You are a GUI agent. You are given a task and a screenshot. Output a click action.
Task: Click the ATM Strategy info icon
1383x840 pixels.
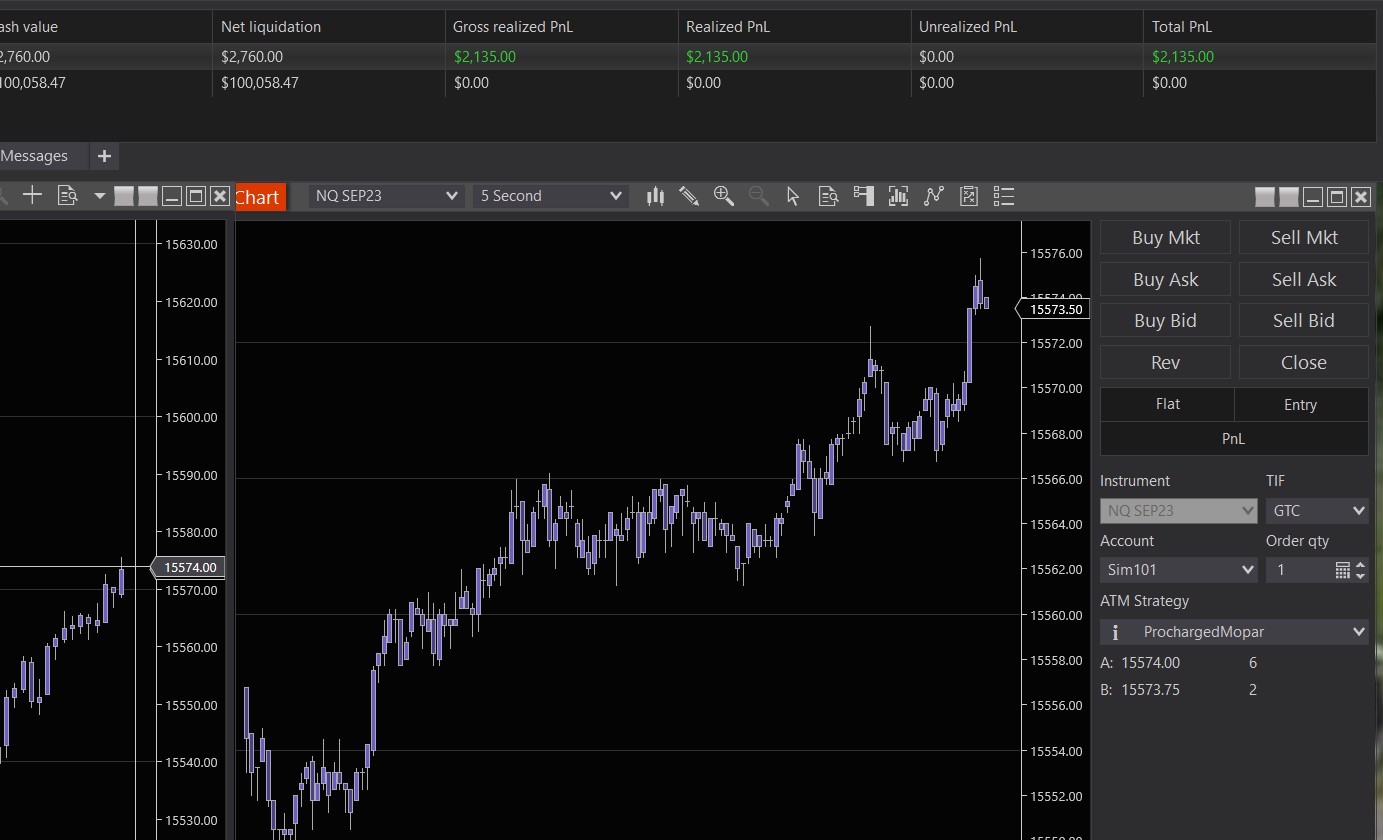(x=1116, y=632)
